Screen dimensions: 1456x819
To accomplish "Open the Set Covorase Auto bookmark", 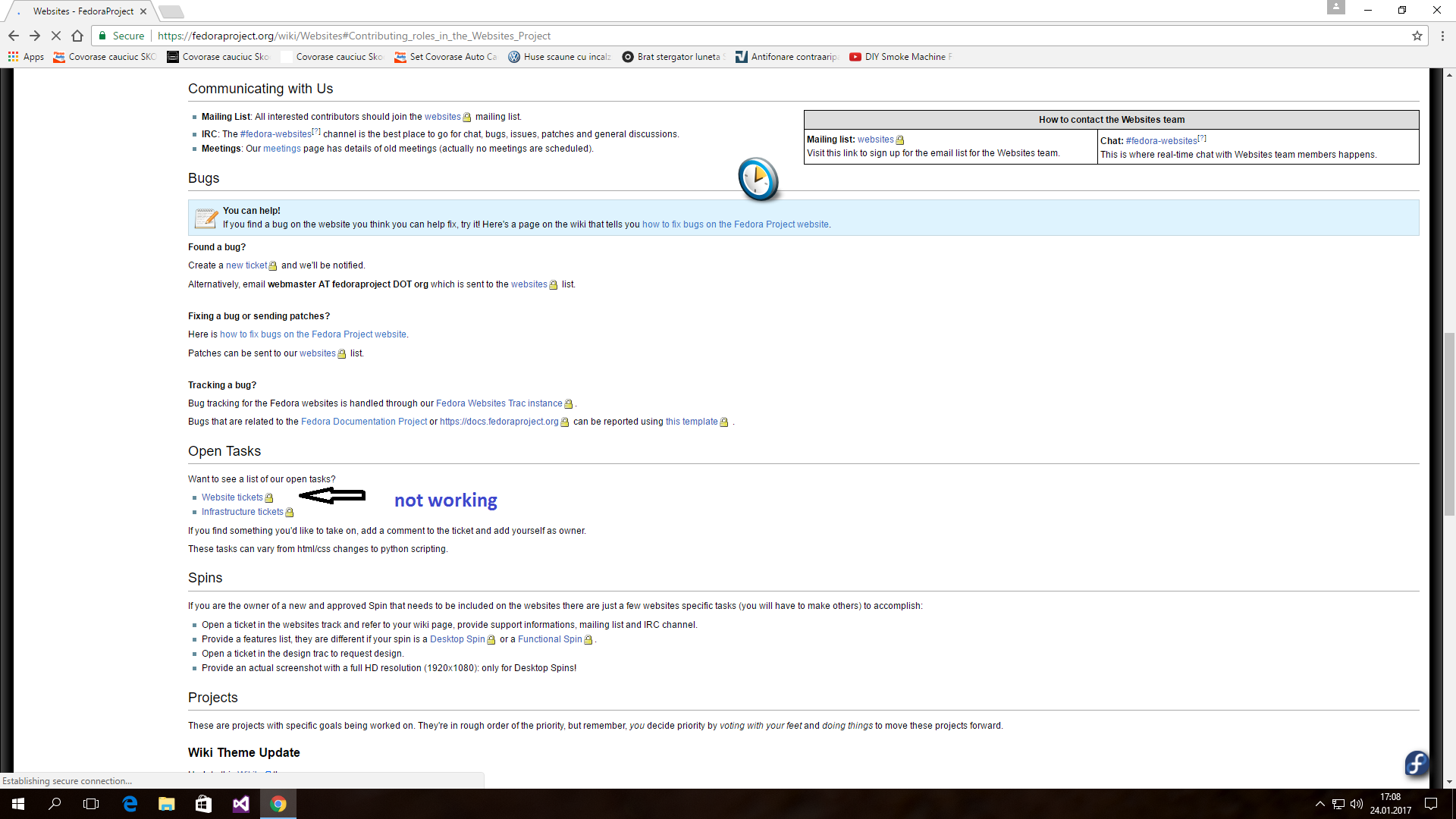I will pos(446,57).
